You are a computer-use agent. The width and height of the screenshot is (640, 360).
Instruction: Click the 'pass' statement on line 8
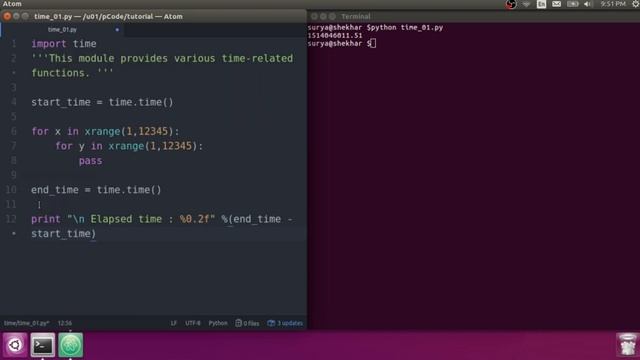click(91, 161)
